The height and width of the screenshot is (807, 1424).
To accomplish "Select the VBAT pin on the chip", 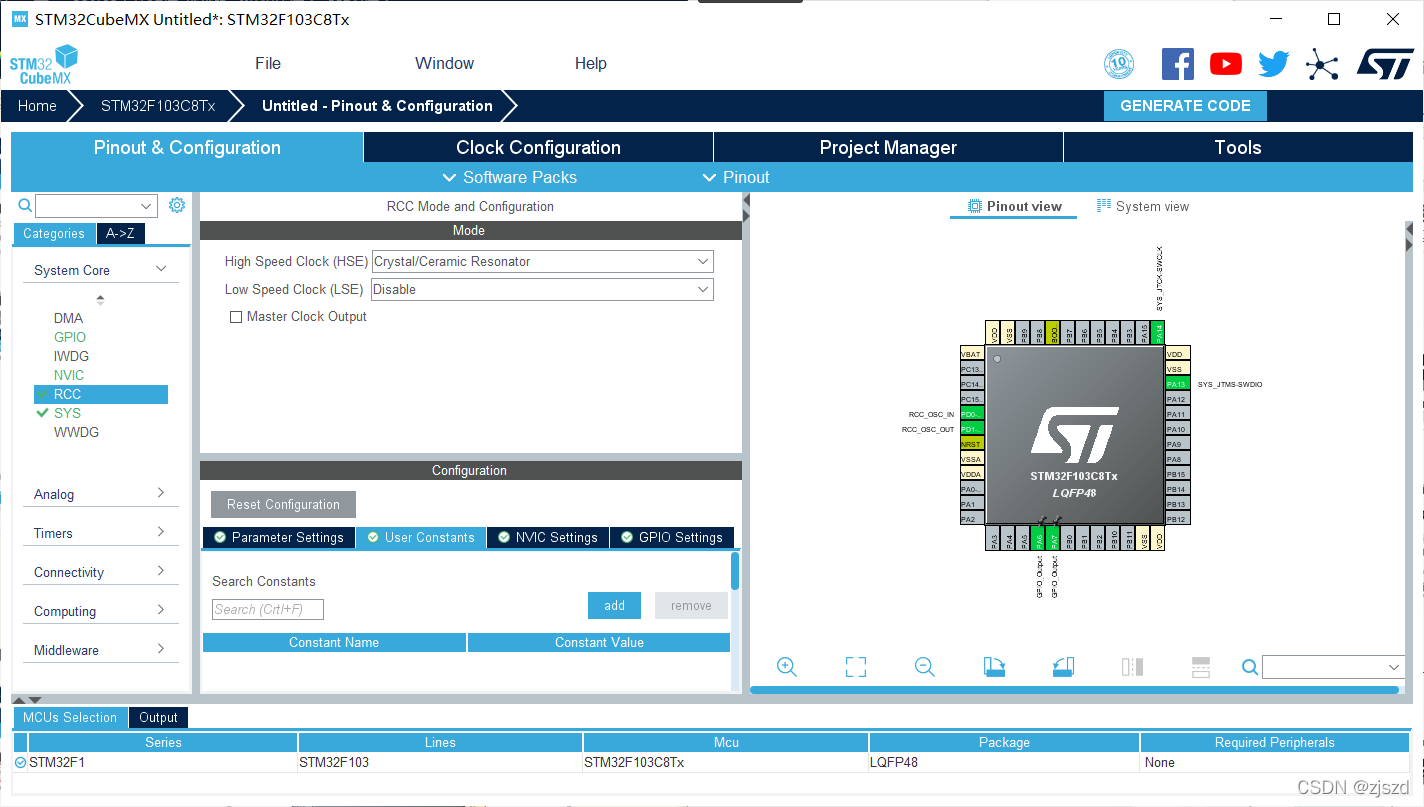I will [972, 354].
